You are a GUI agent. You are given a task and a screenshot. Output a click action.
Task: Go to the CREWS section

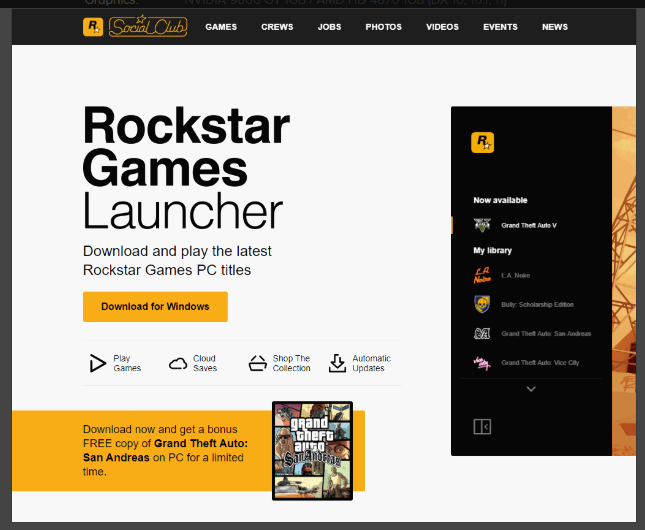277,27
